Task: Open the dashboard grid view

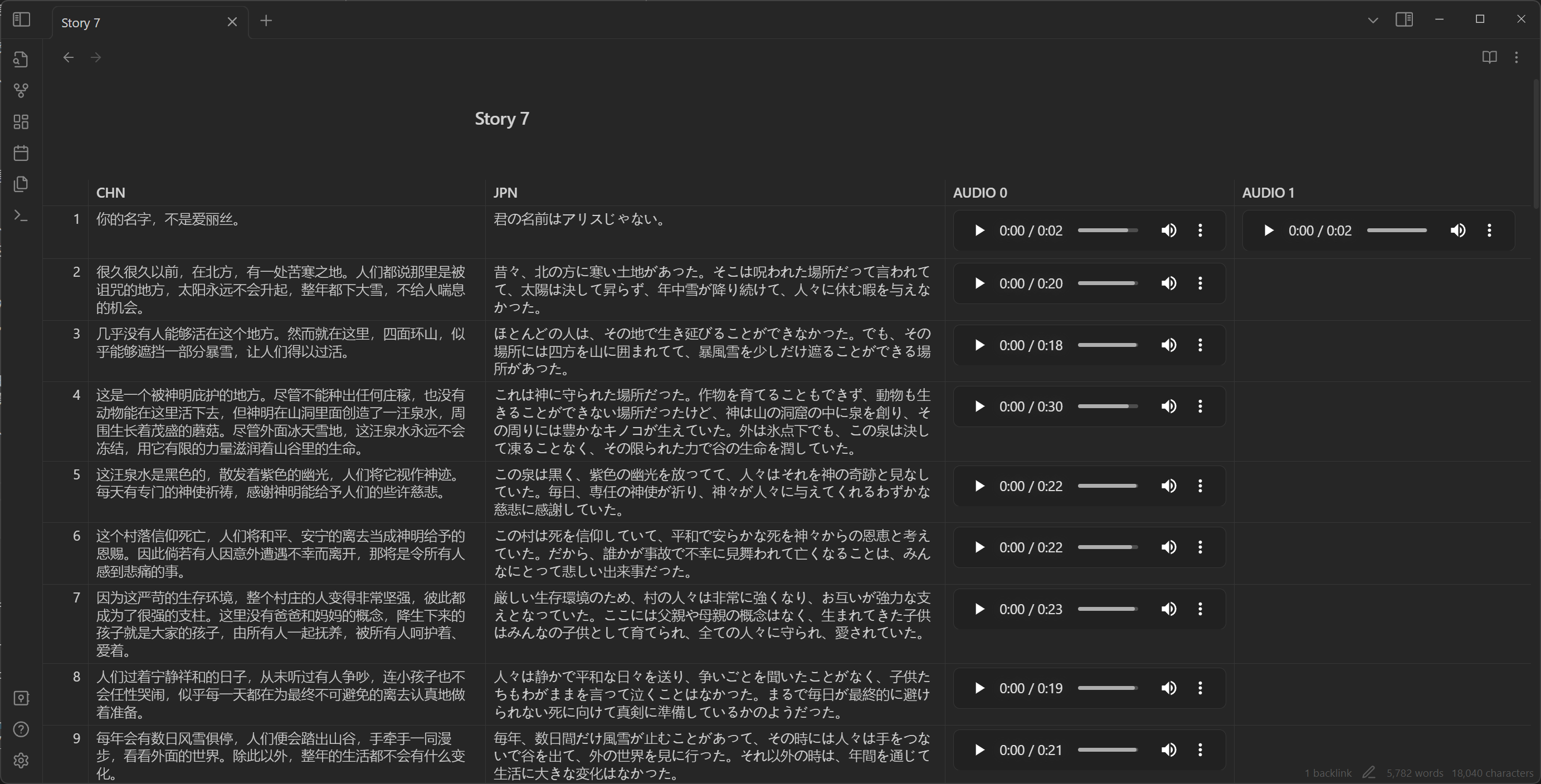Action: pyautogui.click(x=21, y=122)
